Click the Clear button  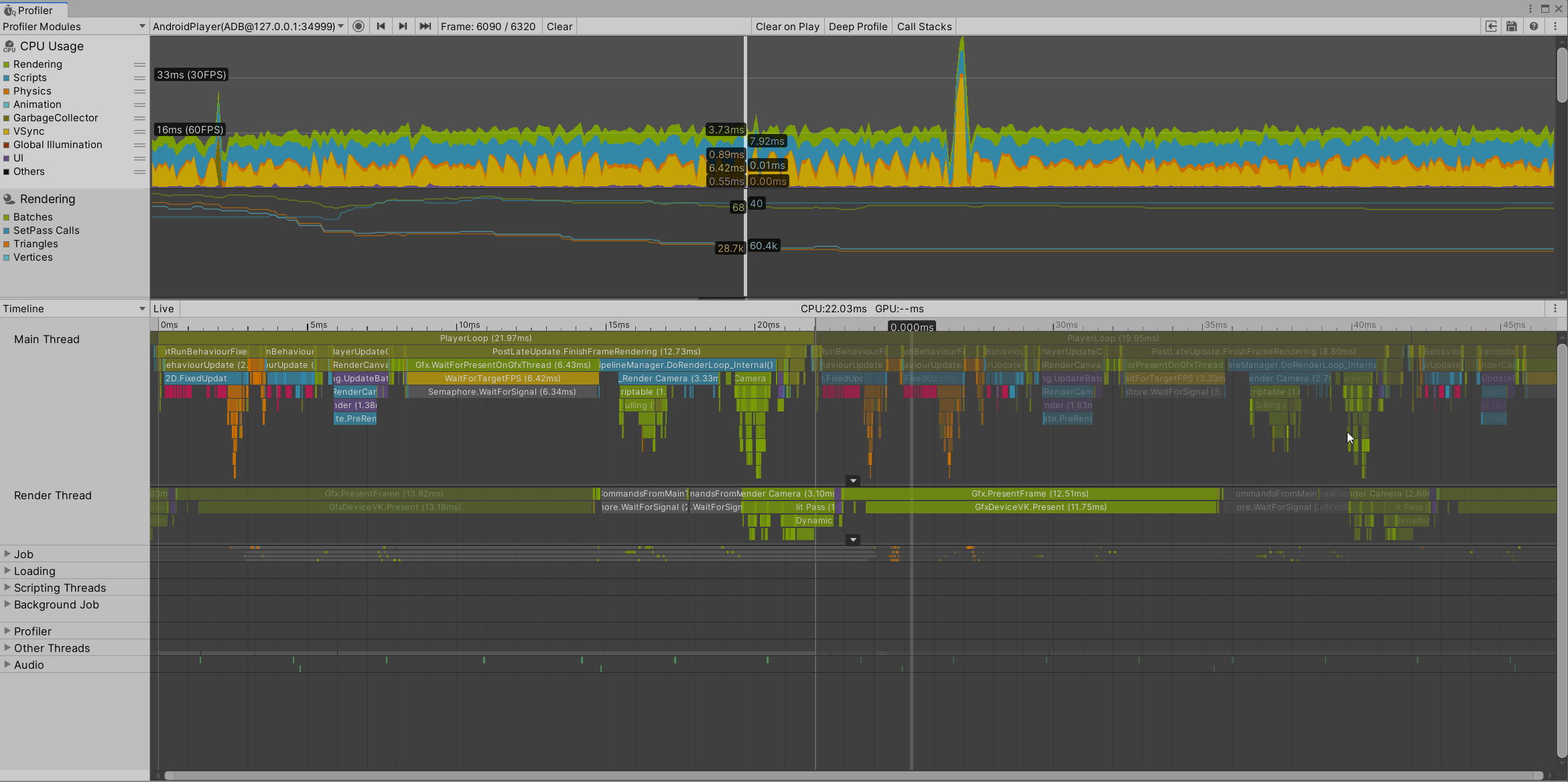tap(559, 26)
